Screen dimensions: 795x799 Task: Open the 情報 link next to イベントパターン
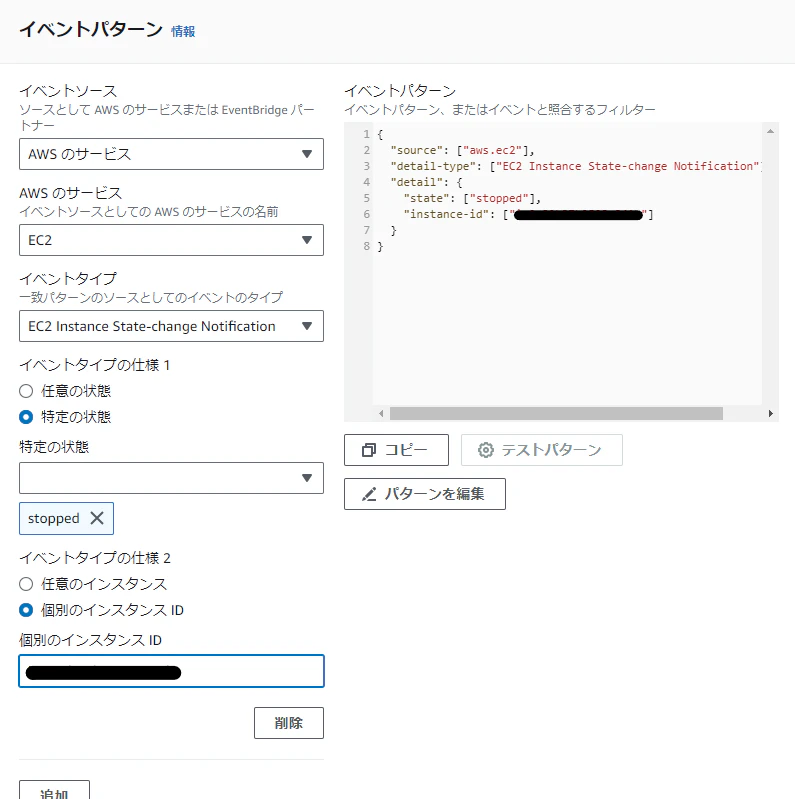tap(183, 32)
